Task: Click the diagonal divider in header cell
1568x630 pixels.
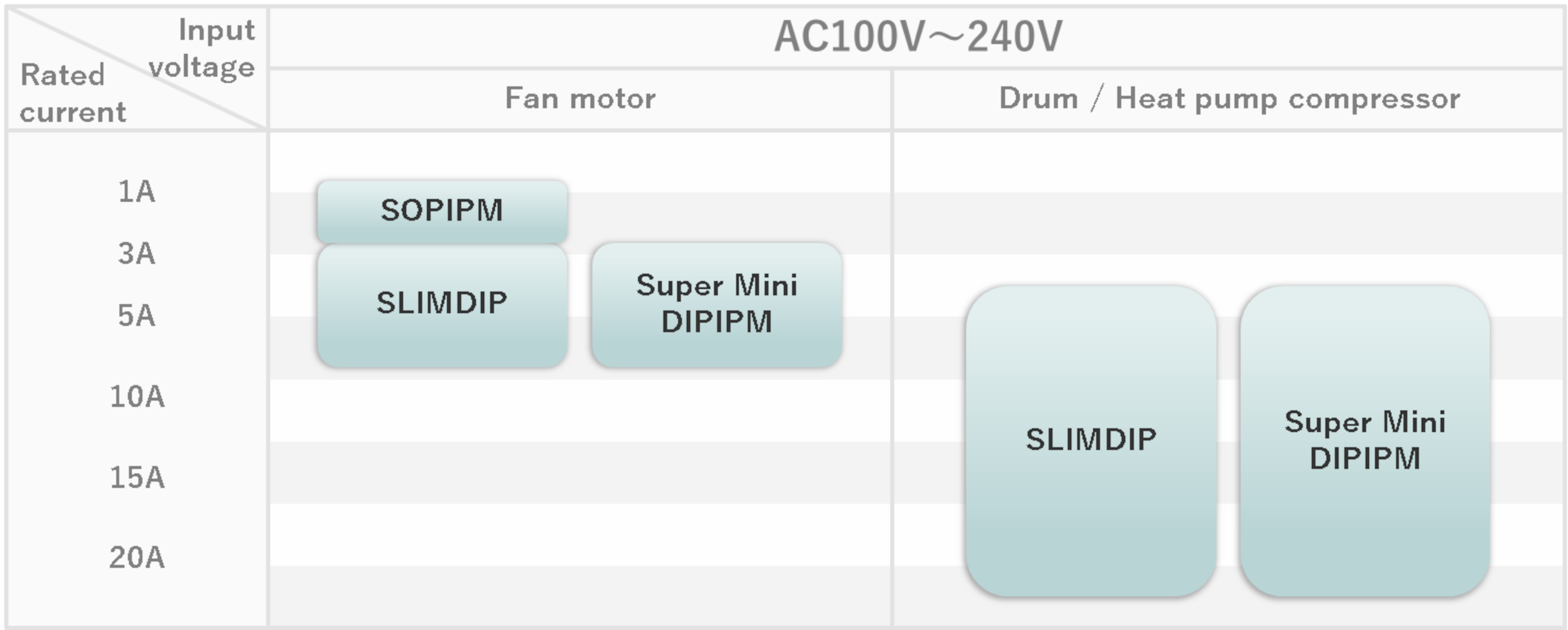Action: point(137,68)
